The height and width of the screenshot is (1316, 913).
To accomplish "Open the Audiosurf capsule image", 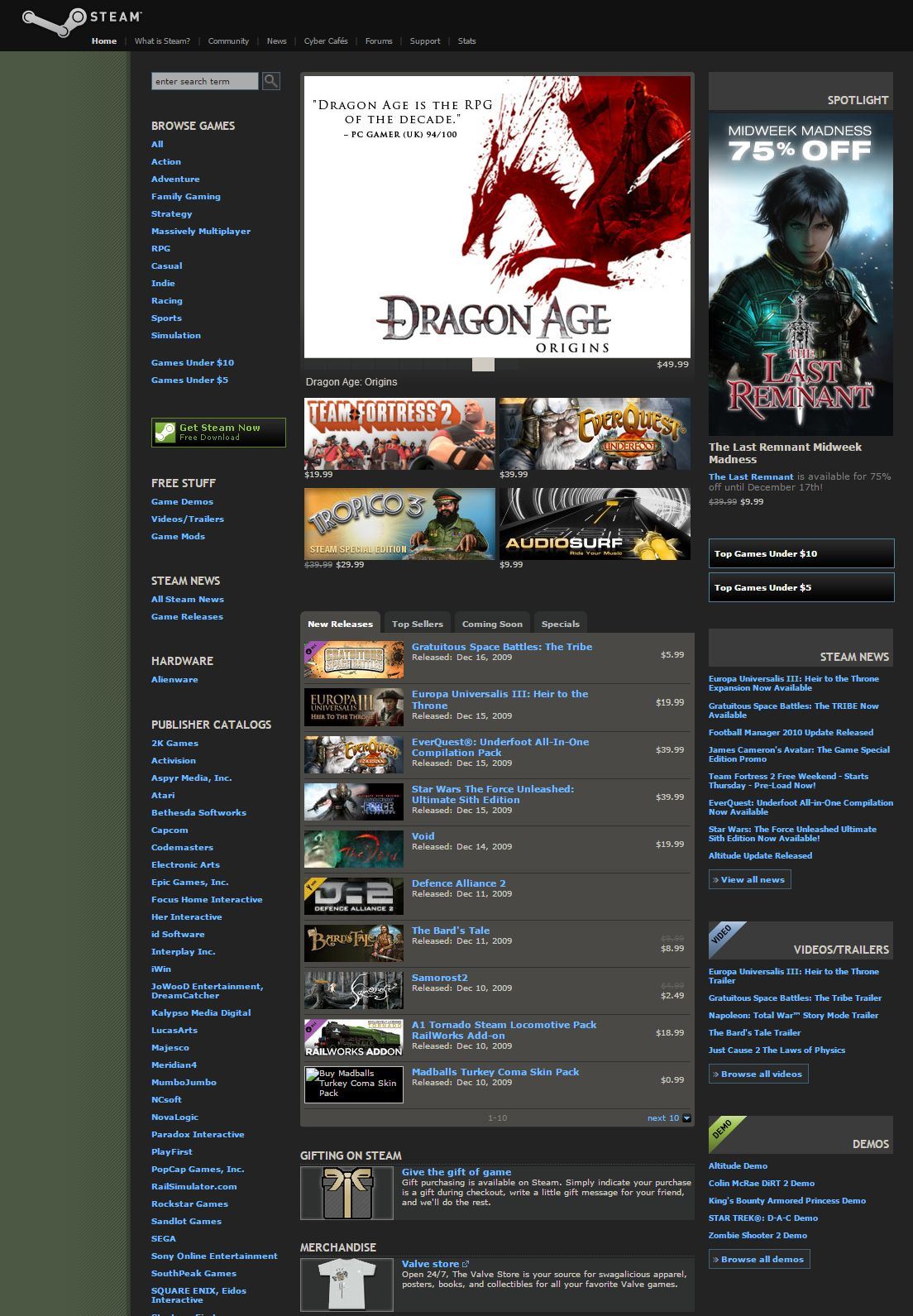I will tap(595, 524).
